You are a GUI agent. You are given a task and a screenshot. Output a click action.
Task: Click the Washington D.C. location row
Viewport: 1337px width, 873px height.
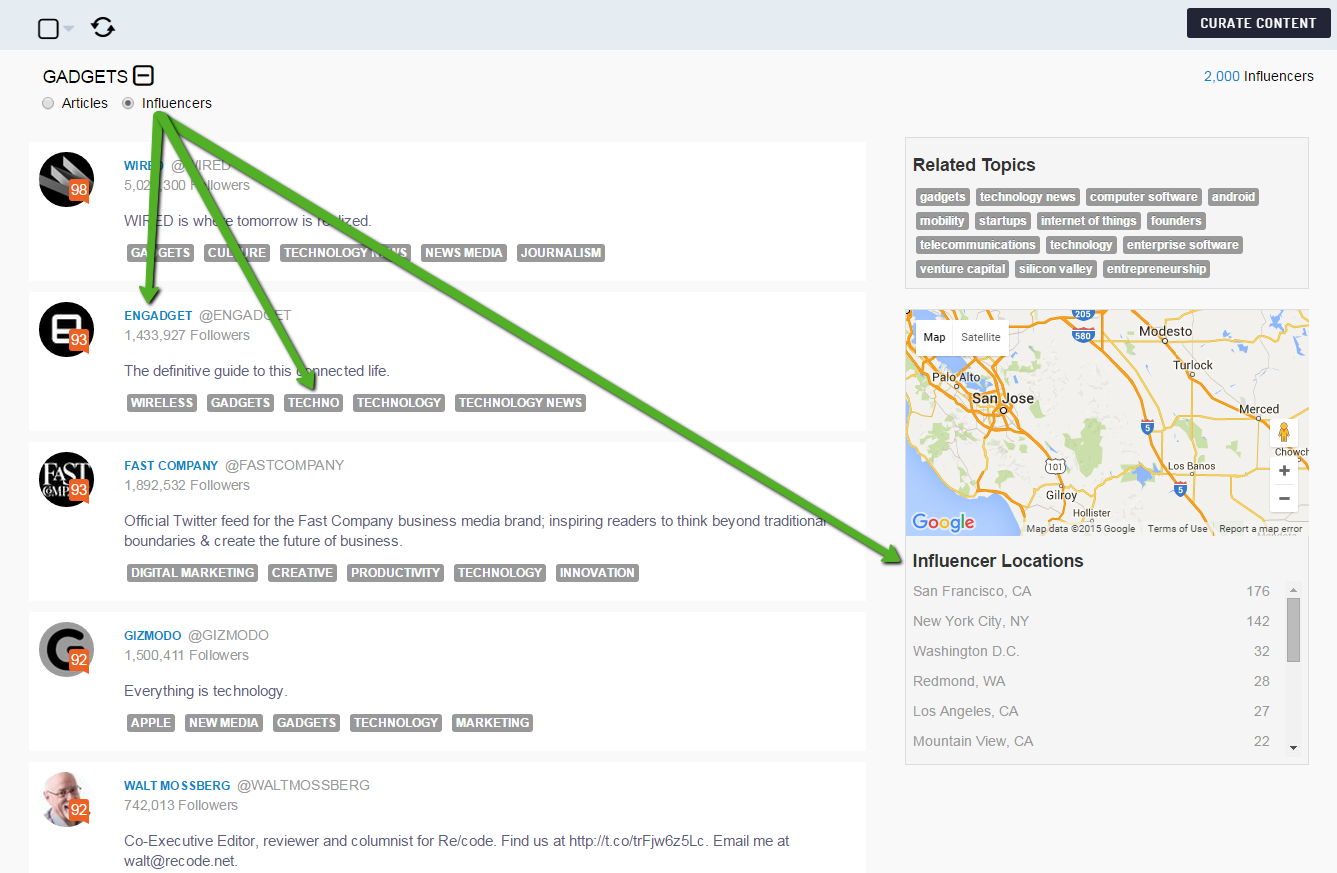pos(1091,651)
